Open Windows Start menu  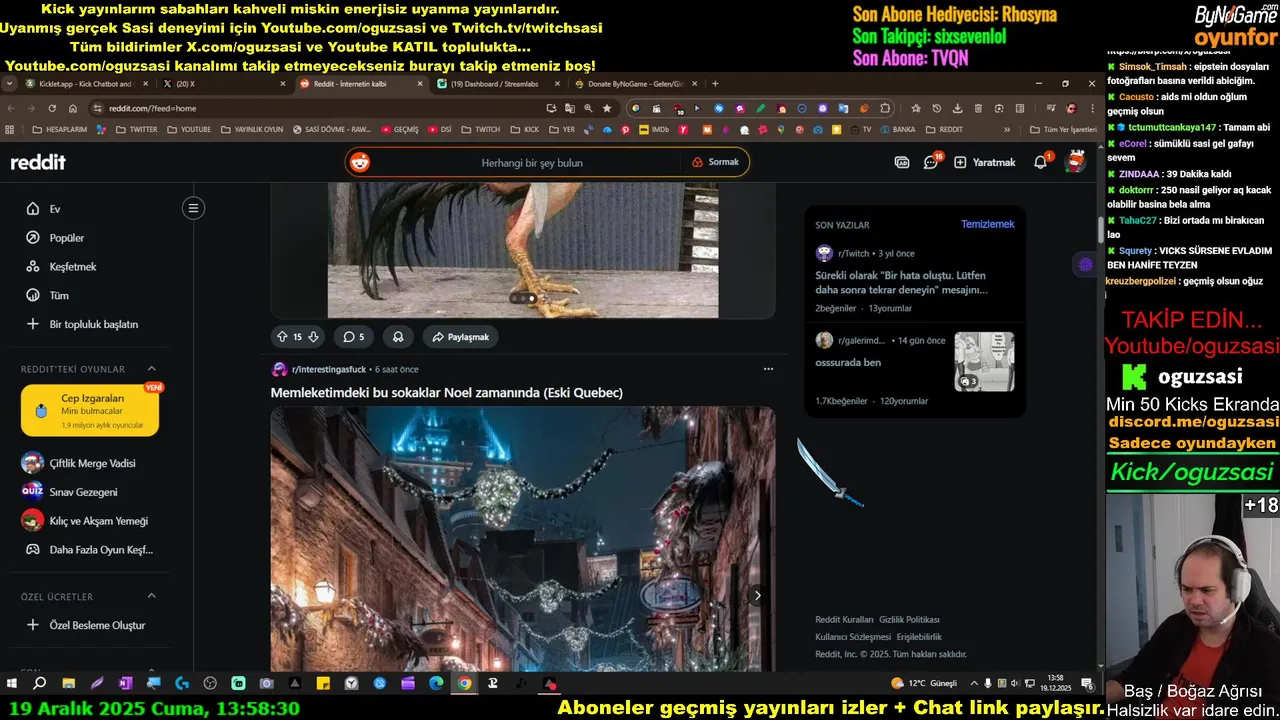point(12,683)
